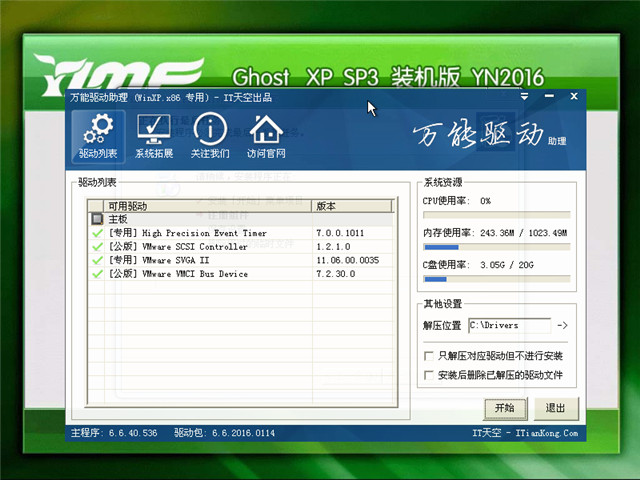Open the 访问官网 home icon
This screenshot has width=640, height=480.
pos(266,137)
